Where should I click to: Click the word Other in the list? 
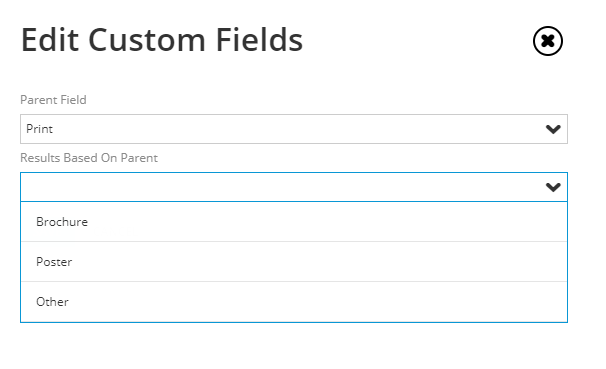pos(52,302)
